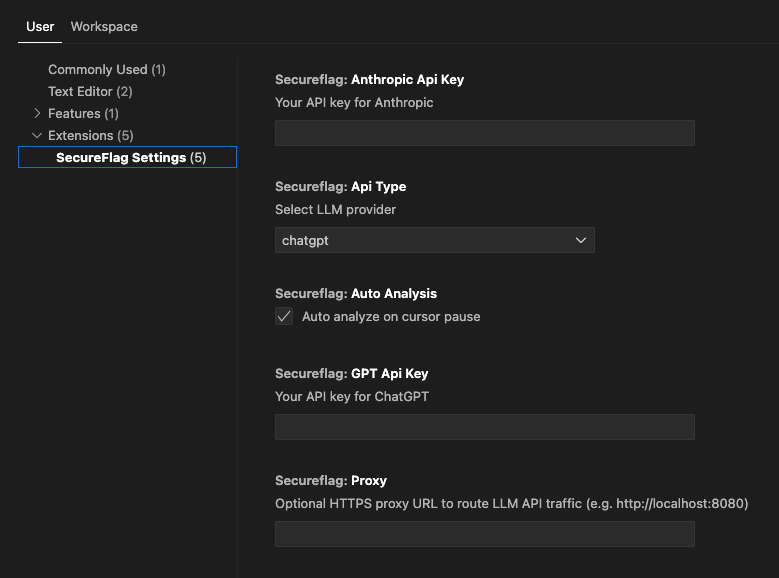Click the 'Secureflag: Api Type' setting title

[x=341, y=187]
